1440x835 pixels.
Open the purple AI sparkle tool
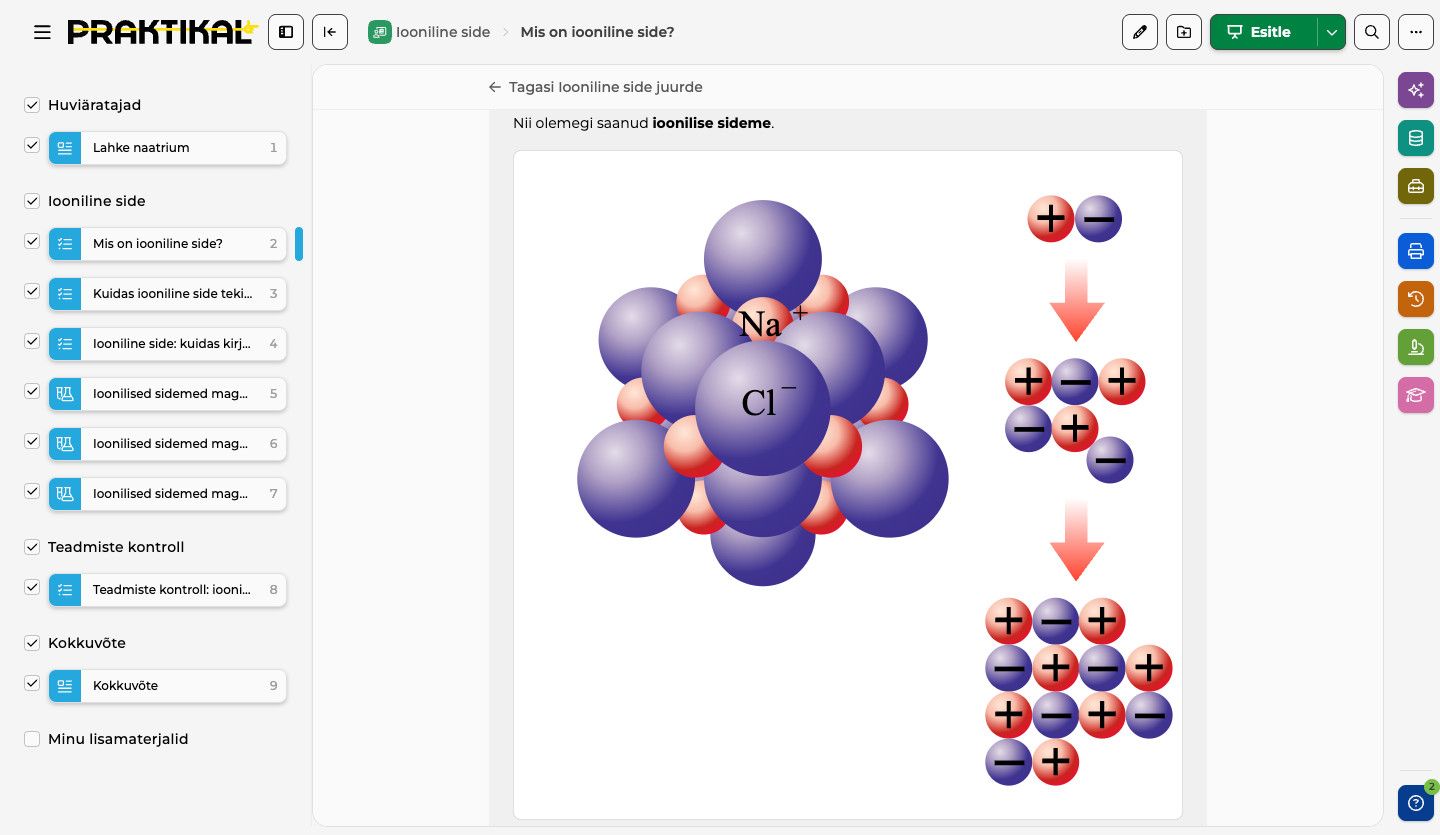click(x=1416, y=90)
